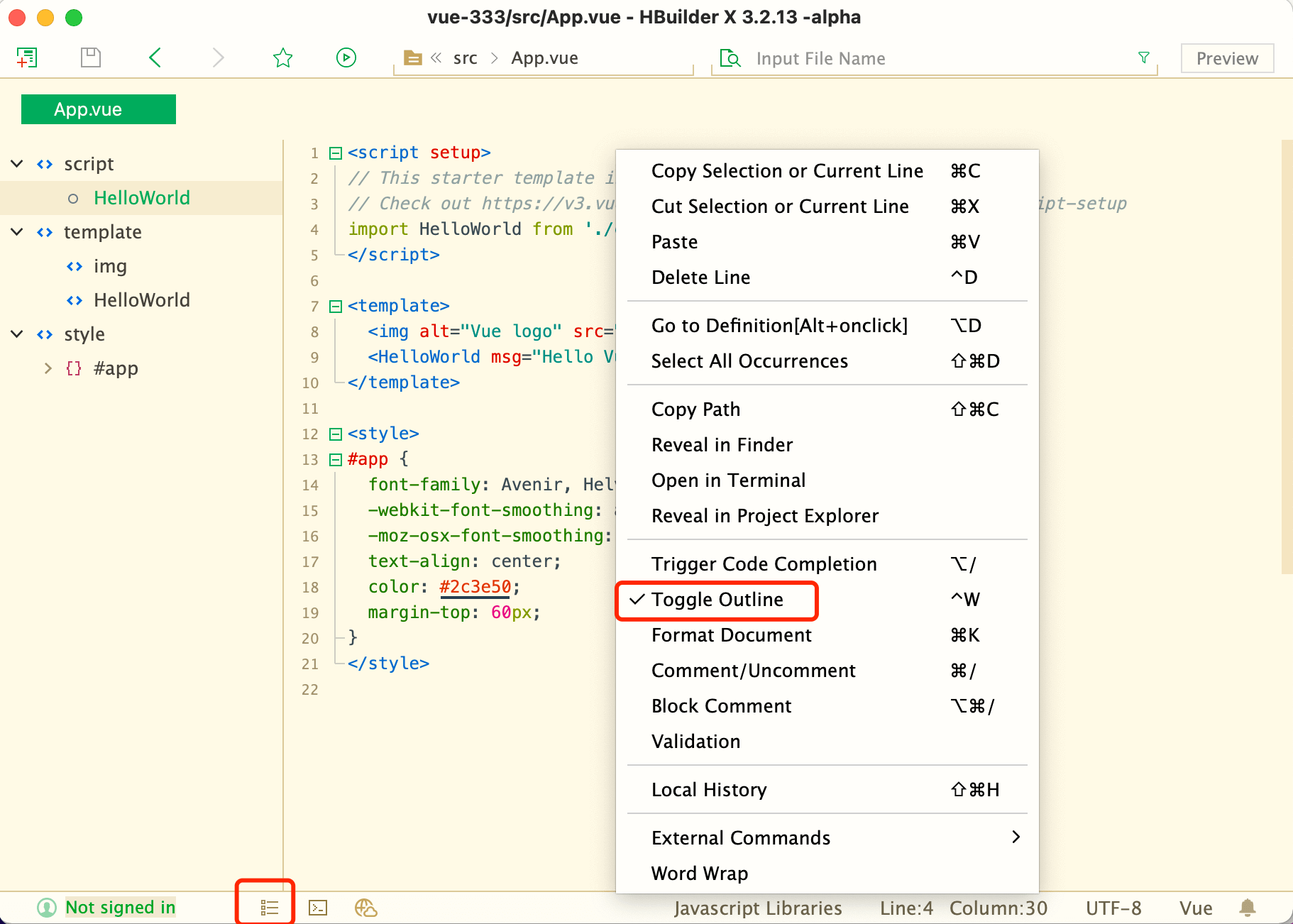Collapse the script node in outline
This screenshot has width=1293, height=924.
(17, 164)
